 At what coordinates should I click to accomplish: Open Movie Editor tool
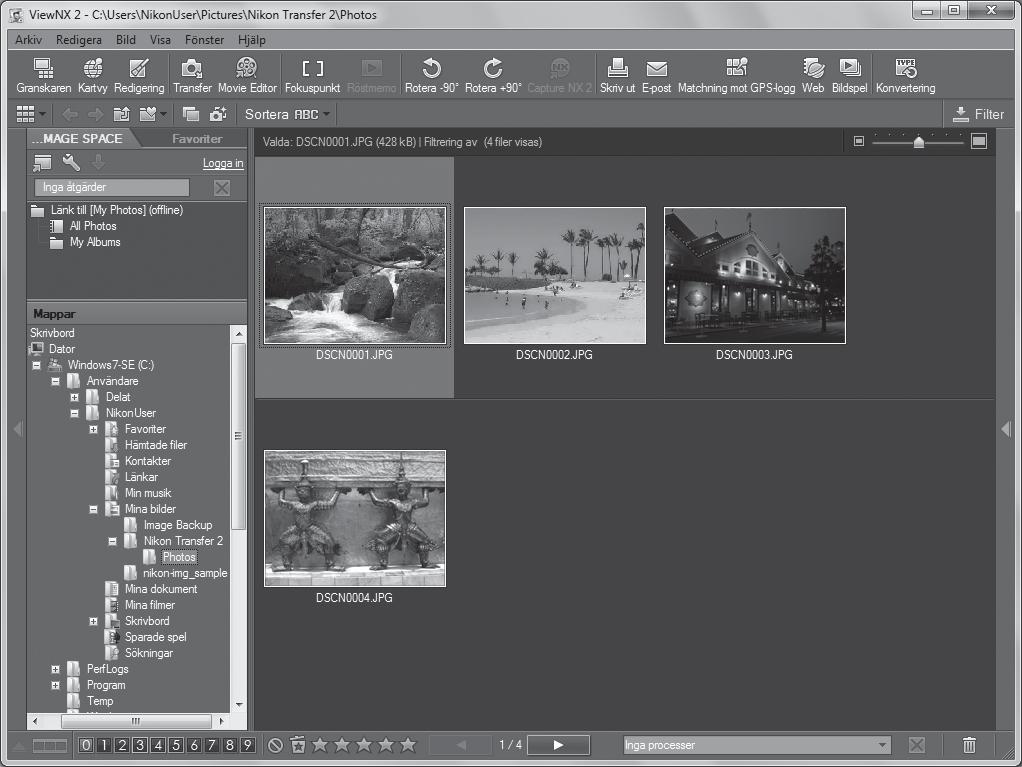coord(247,76)
